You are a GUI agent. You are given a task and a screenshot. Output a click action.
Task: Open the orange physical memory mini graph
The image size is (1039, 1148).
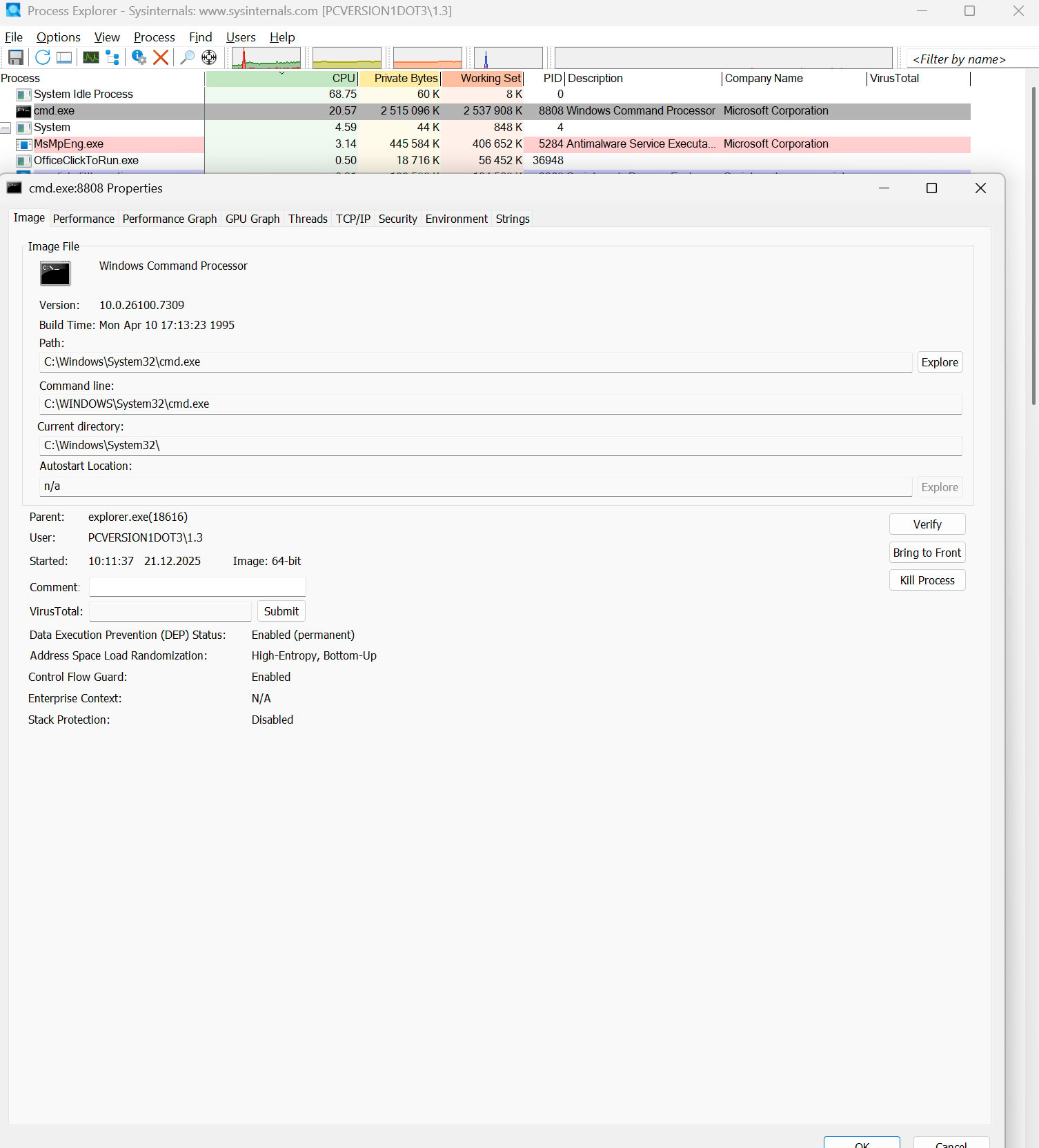tap(428, 58)
